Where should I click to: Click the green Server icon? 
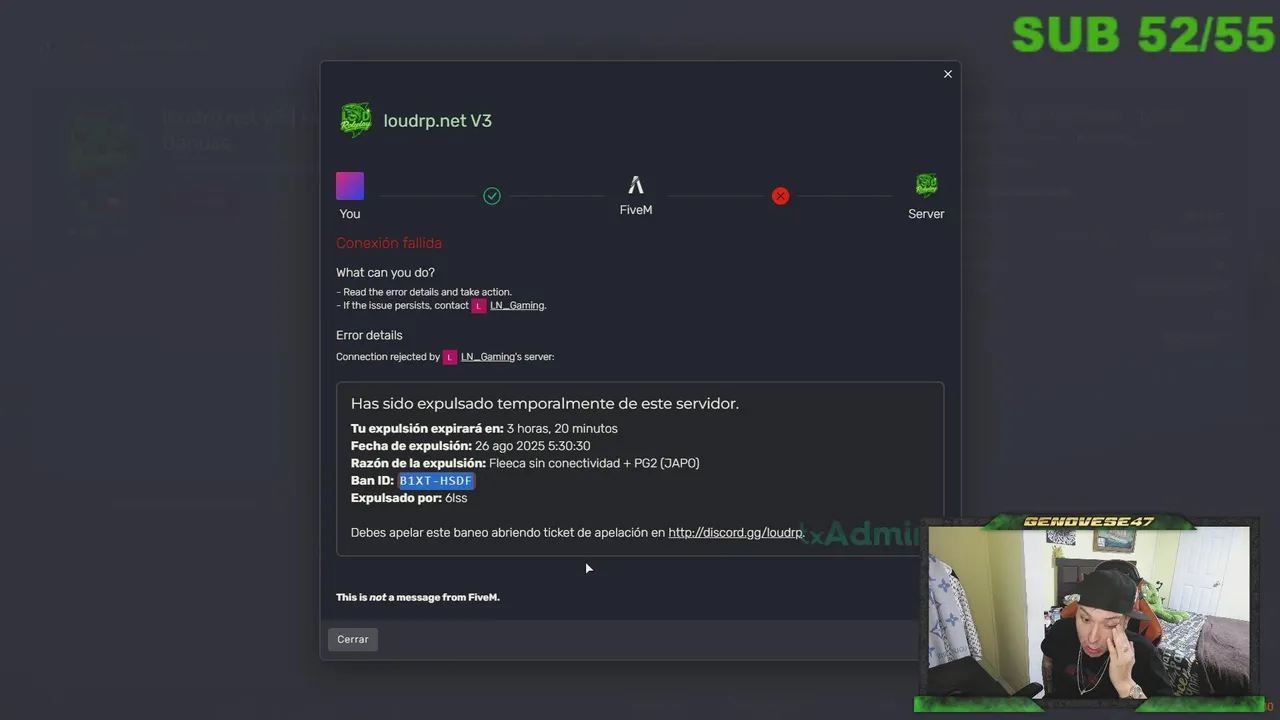926,186
